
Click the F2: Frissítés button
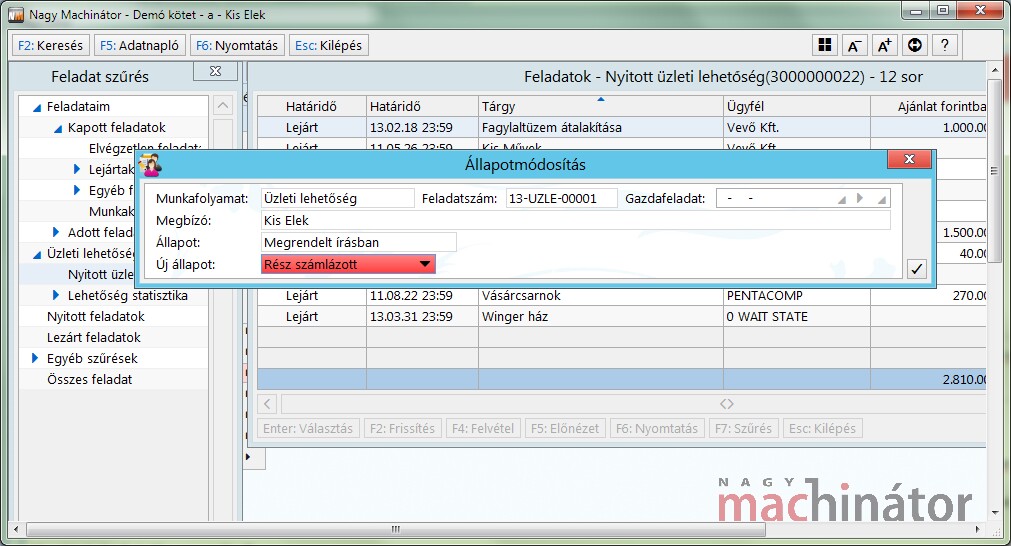tap(402, 429)
